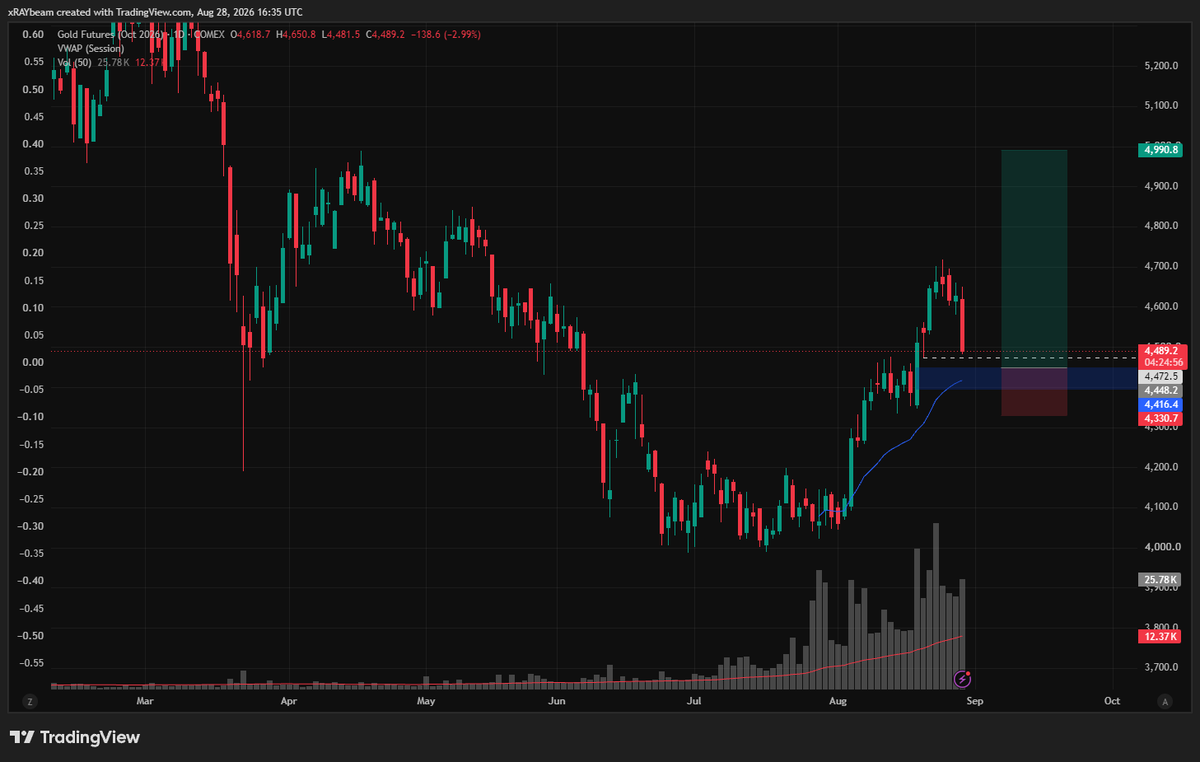Click the red 4,330.7 stop price label
The width and height of the screenshot is (1200, 762).
click(x=1160, y=418)
